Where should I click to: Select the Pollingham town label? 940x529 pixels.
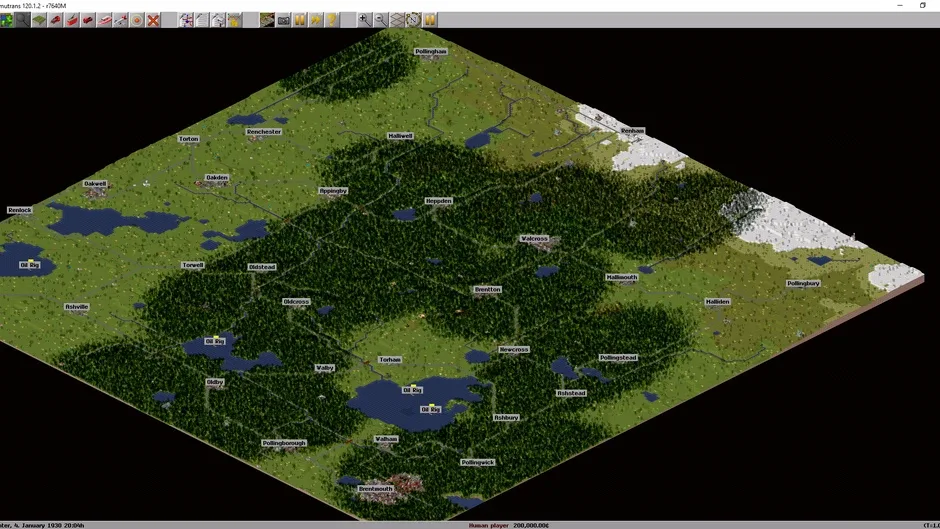tap(430, 52)
